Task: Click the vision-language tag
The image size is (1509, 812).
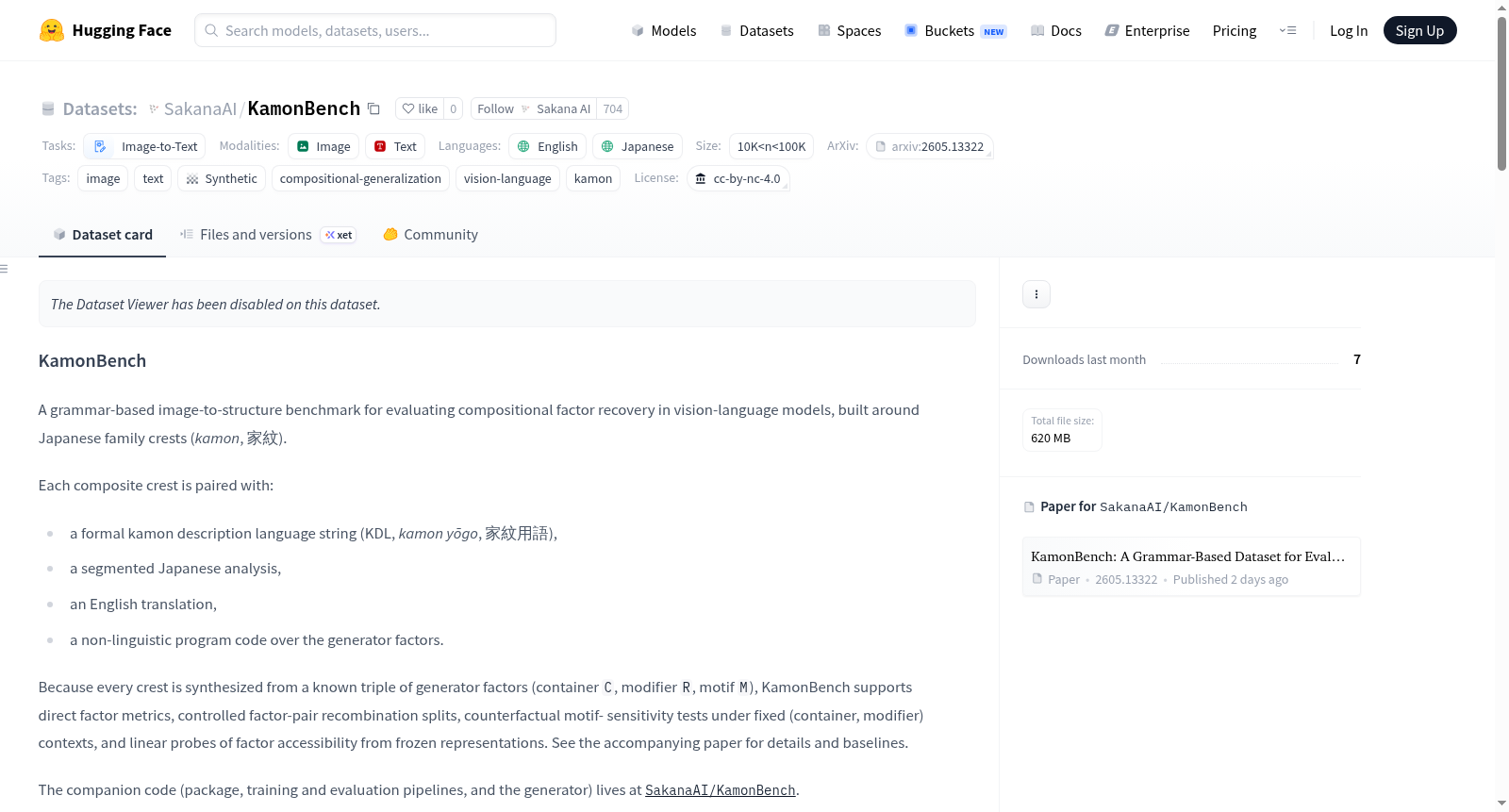Action: click(507, 178)
